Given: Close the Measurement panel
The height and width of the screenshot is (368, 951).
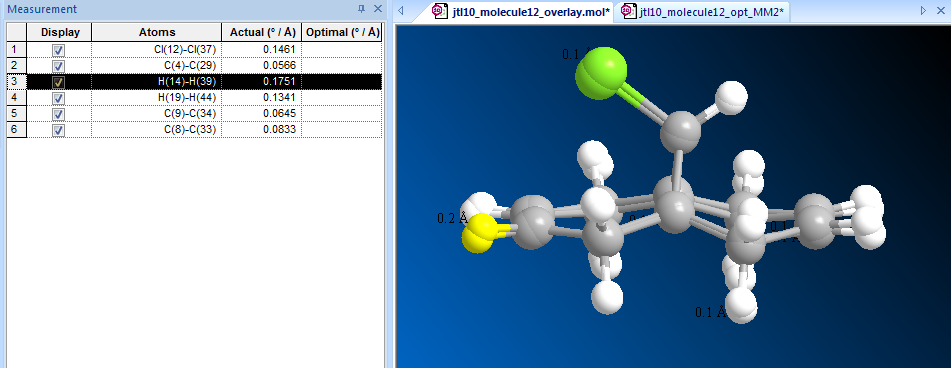Looking at the screenshot, I should tap(377, 9).
